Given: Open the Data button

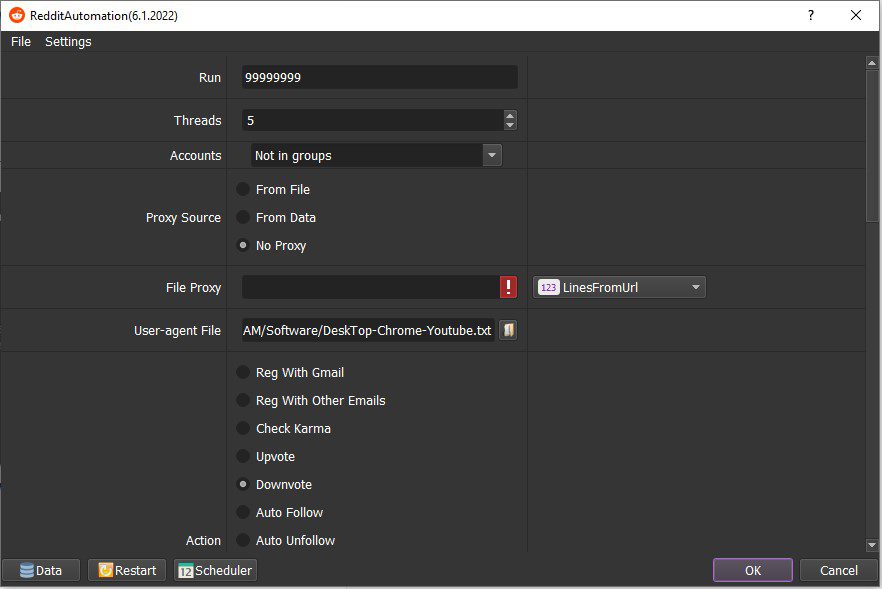Looking at the screenshot, I should click(x=41, y=570).
